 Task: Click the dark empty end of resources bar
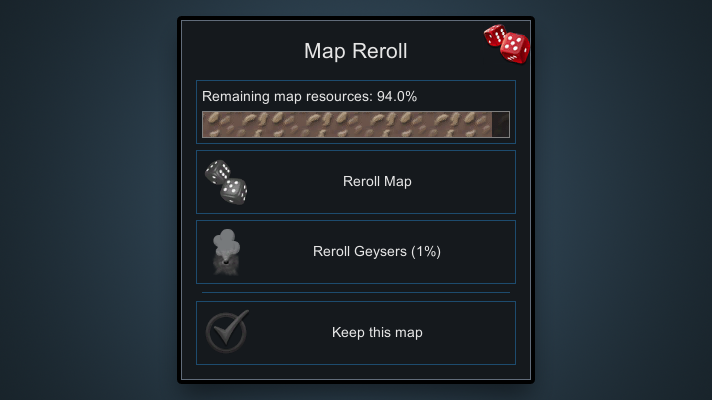point(500,124)
